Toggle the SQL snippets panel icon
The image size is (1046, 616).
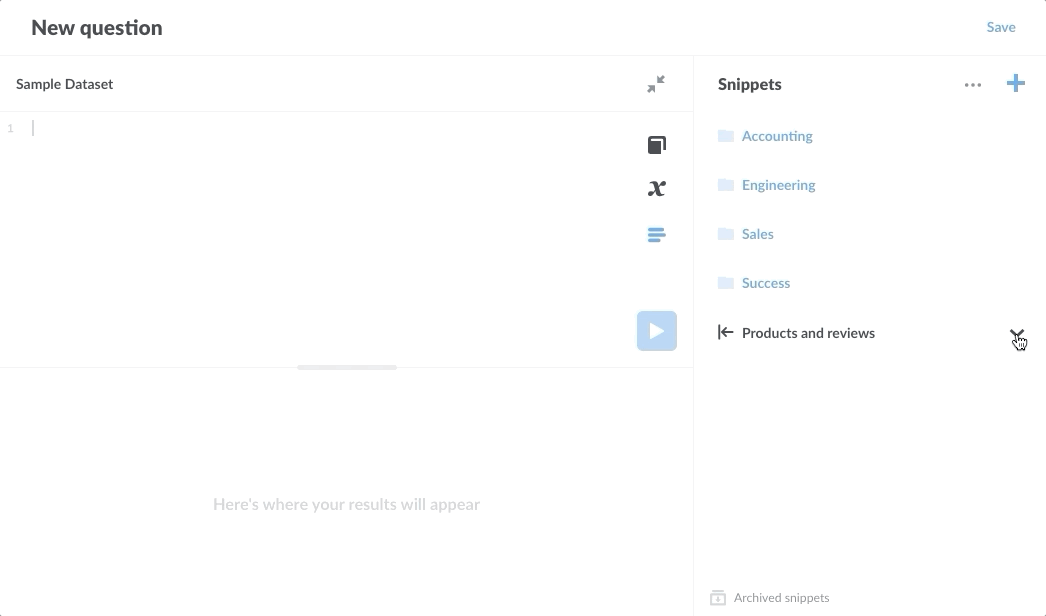click(656, 235)
